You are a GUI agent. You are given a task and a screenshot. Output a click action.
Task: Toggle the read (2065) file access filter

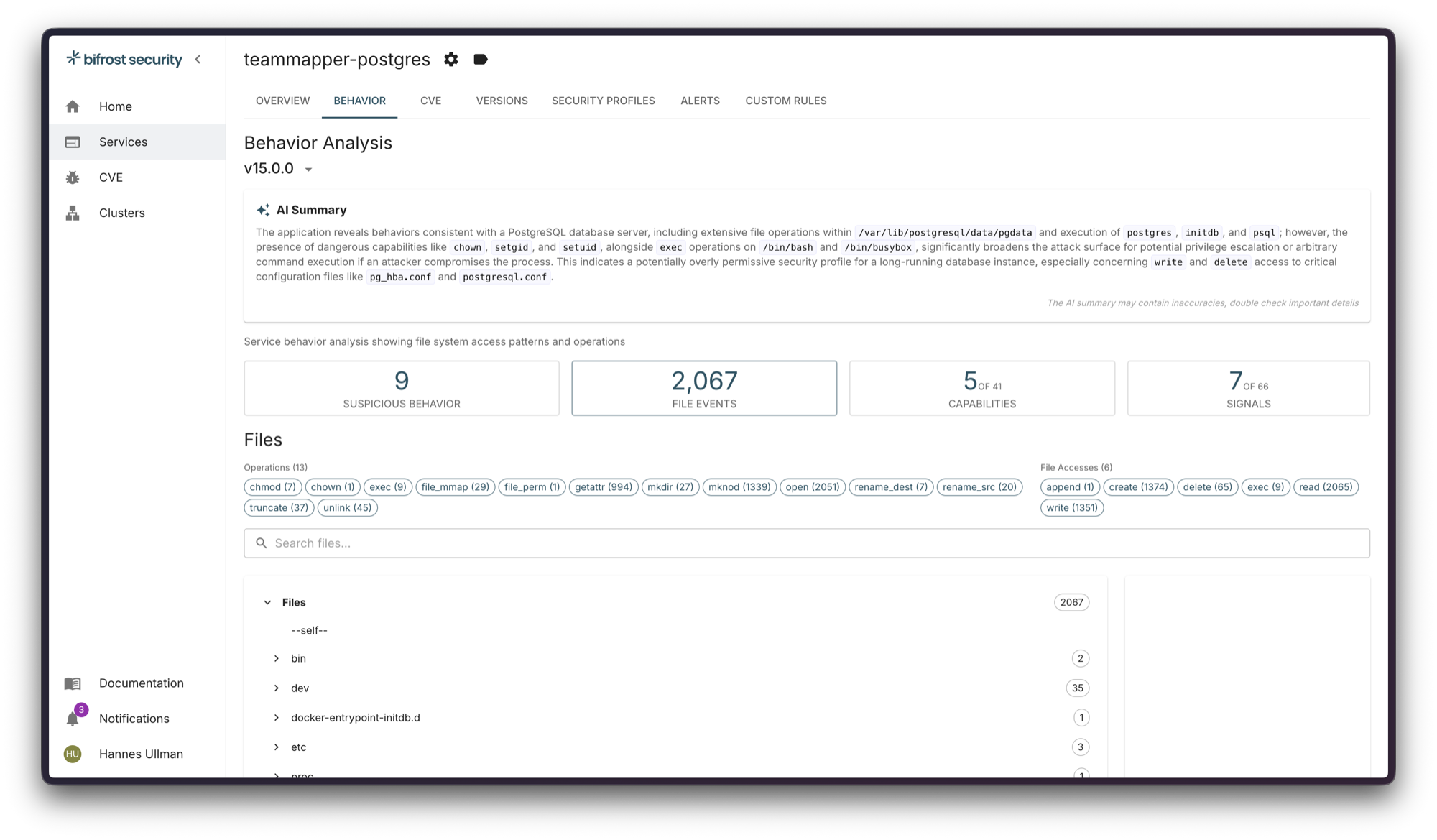pos(1326,487)
